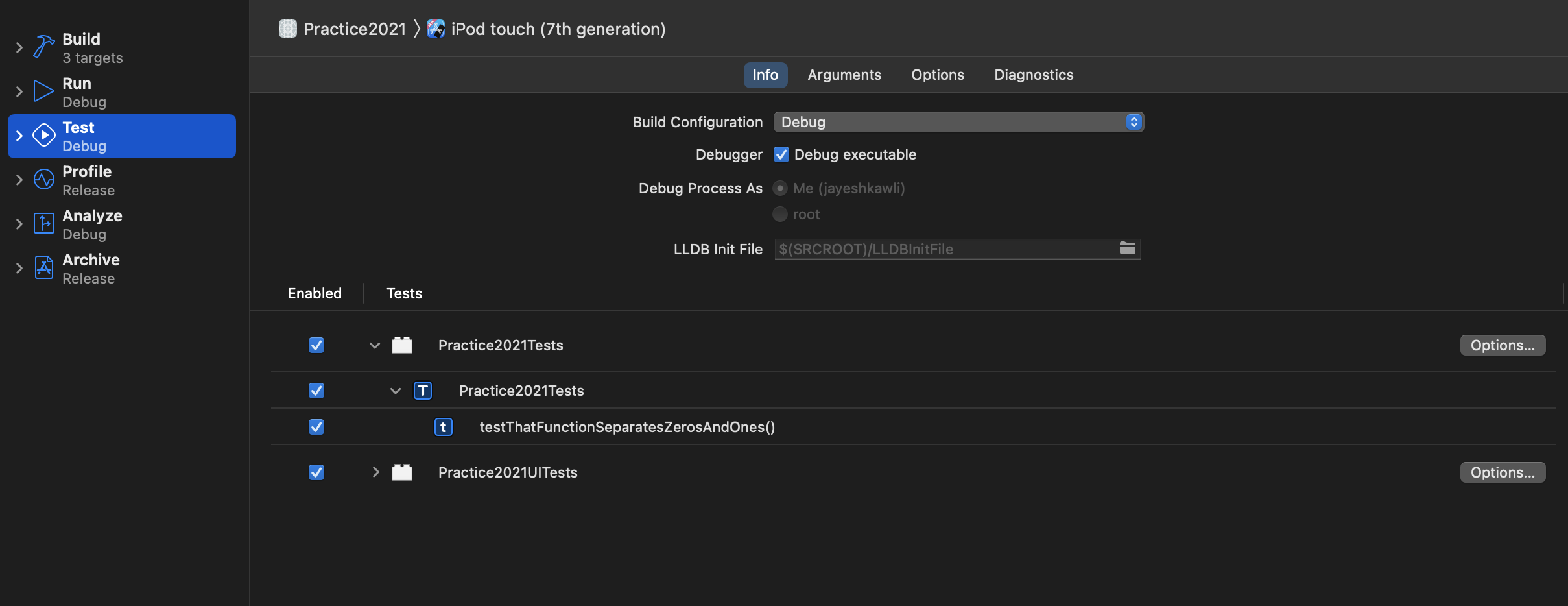Expand the Archive action chevron

pos(19,268)
